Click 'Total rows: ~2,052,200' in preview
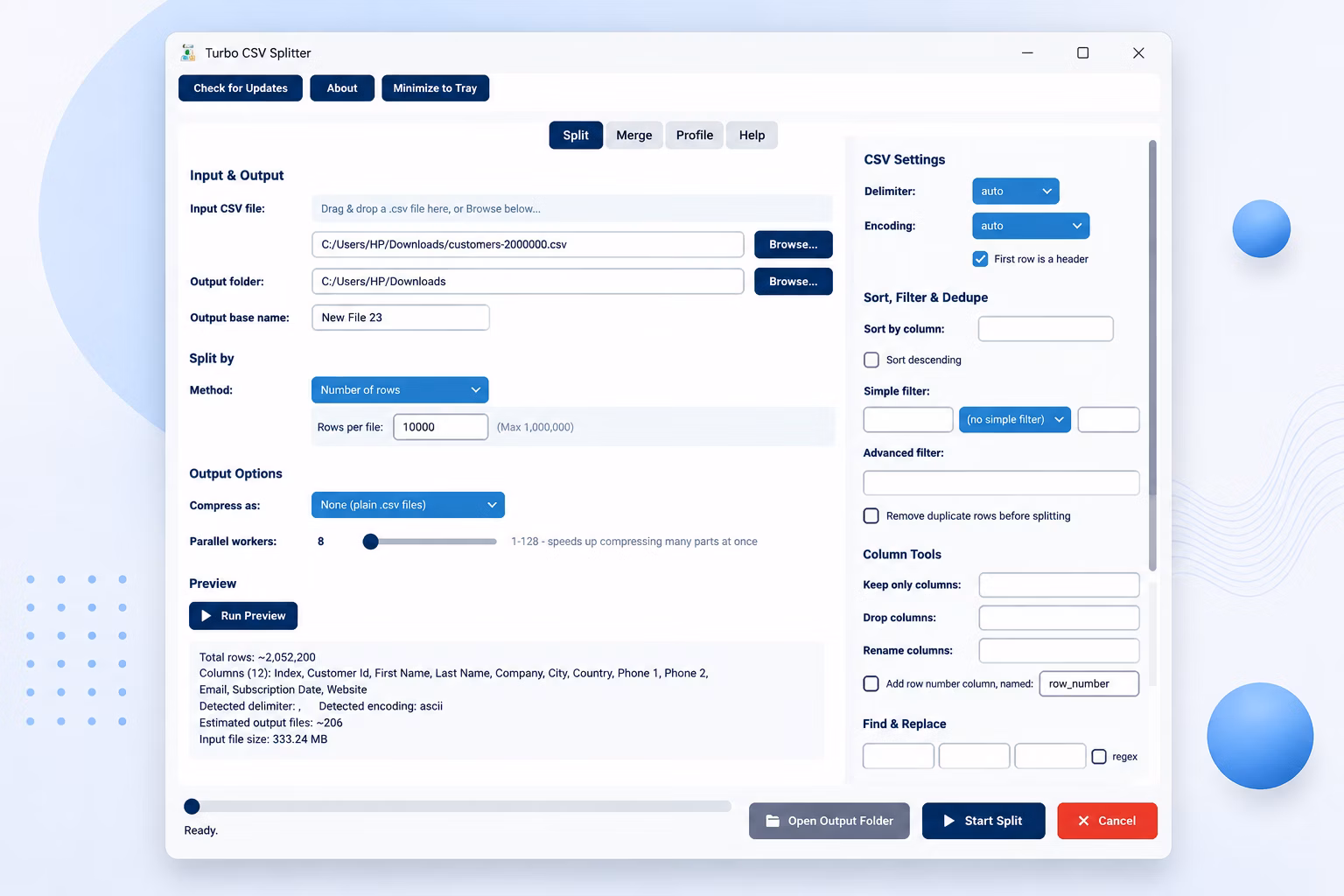 (257, 657)
